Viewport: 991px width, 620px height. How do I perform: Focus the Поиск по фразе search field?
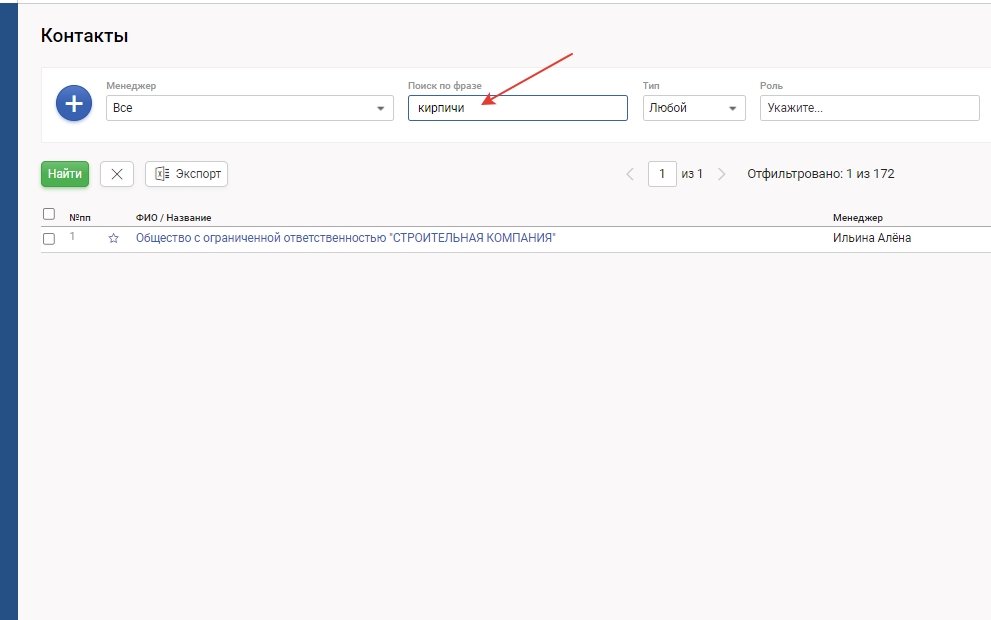point(517,108)
